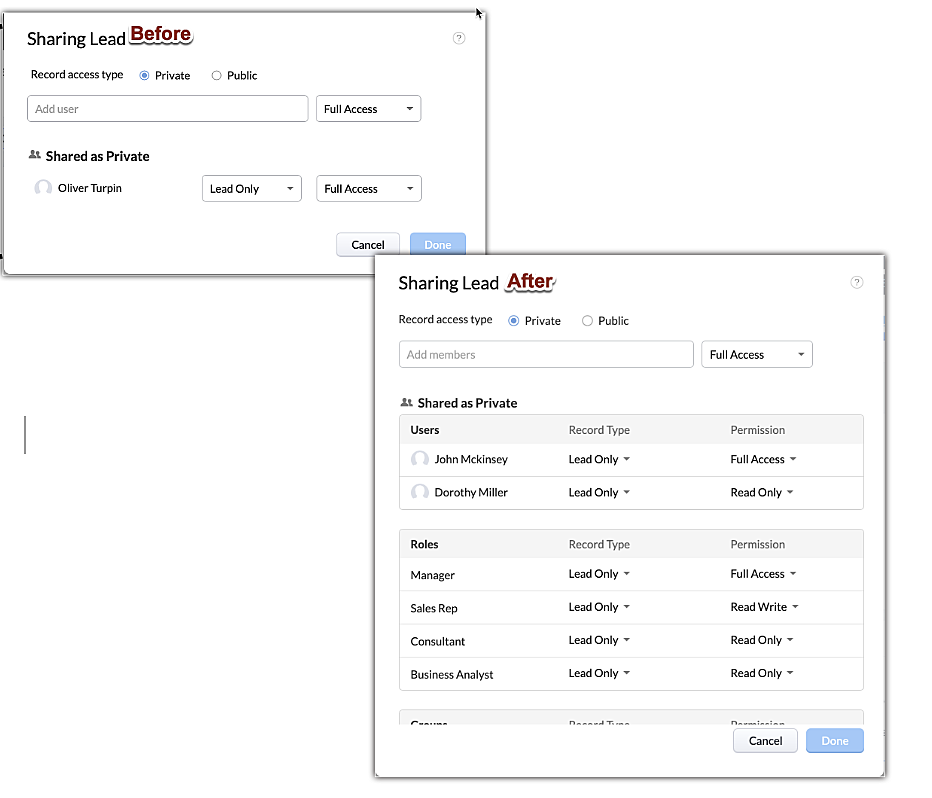Click group icon beside Shared as Private in After dialog
This screenshot has width=932, height=798.
[406, 403]
